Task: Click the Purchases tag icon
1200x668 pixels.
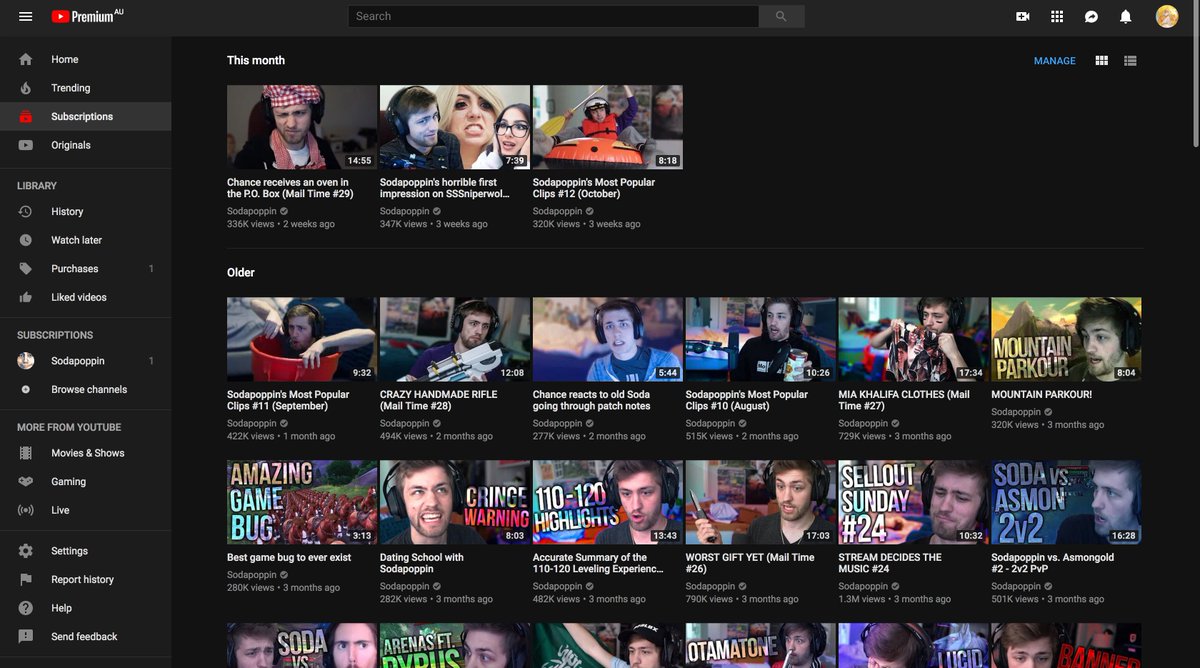Action: pos(26,269)
